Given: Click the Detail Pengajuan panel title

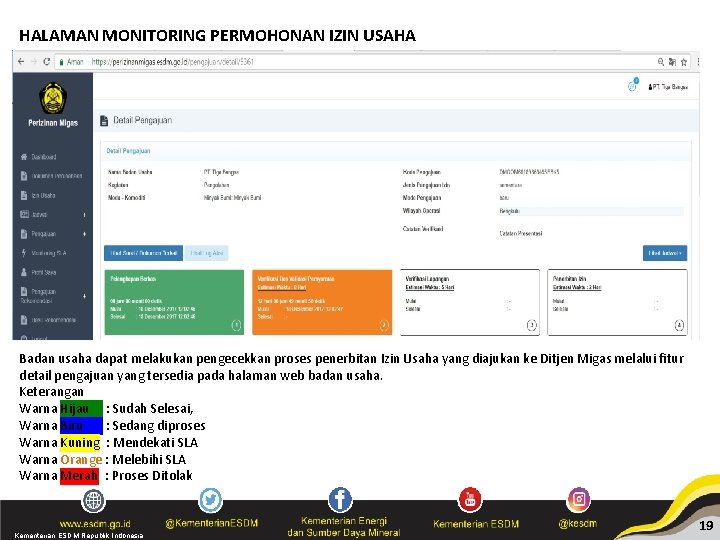Looking at the screenshot, I should (128, 151).
